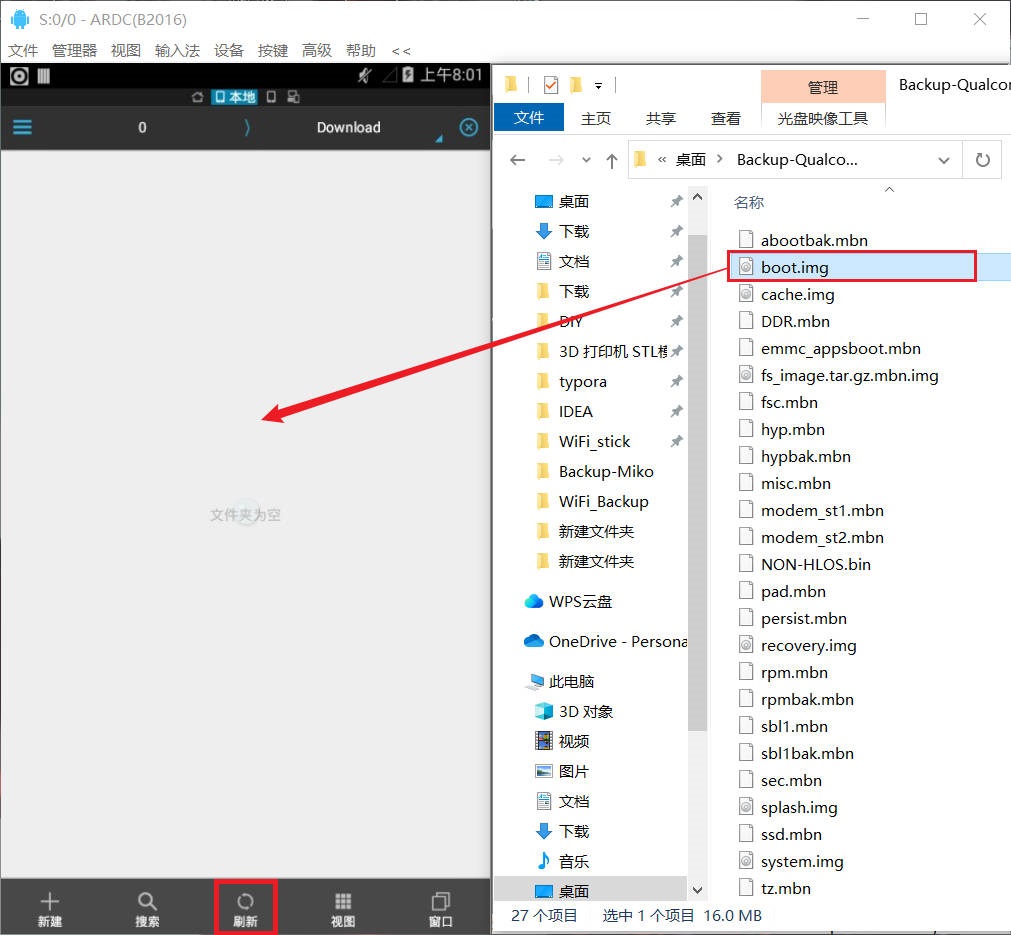The height and width of the screenshot is (935, 1011).
Task: Go up one folder level in Explorer
Action: point(612,160)
